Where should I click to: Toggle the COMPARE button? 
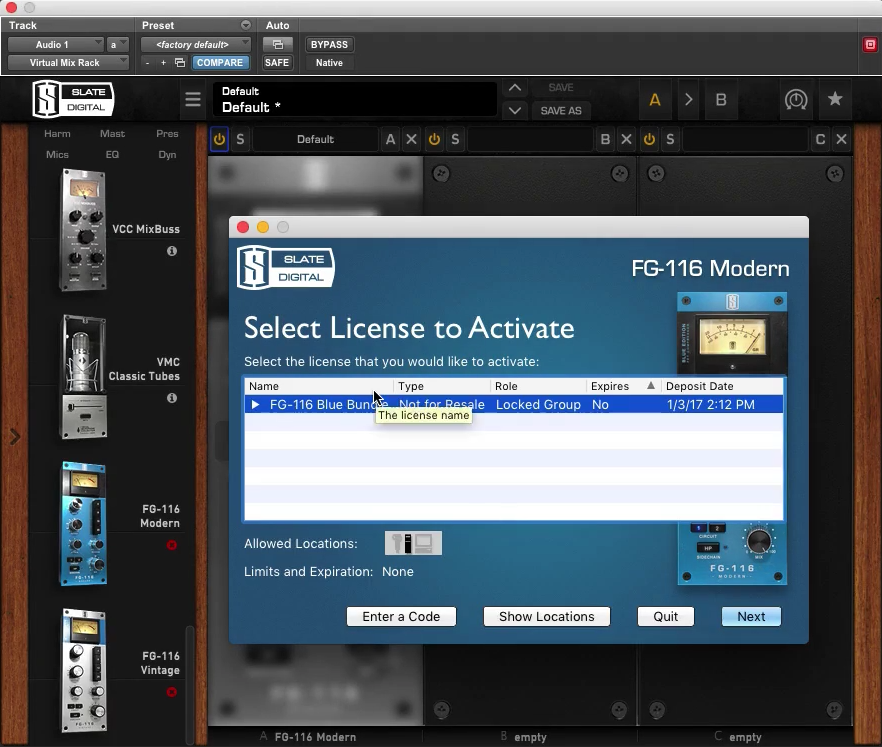(x=220, y=62)
